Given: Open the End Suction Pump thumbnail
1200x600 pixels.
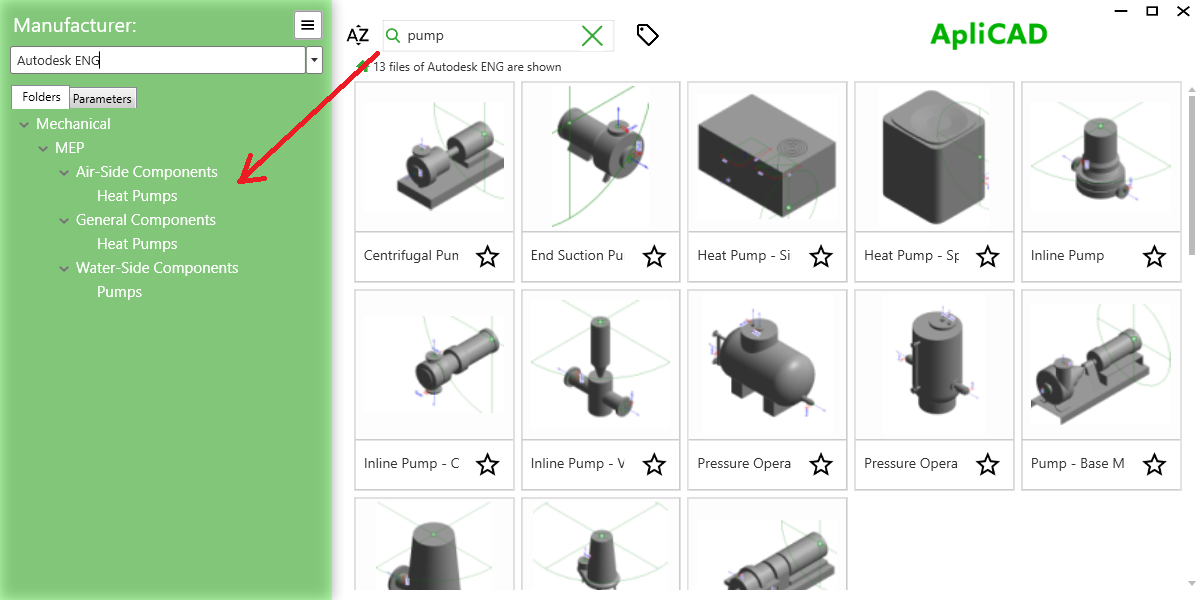Looking at the screenshot, I should [600, 157].
